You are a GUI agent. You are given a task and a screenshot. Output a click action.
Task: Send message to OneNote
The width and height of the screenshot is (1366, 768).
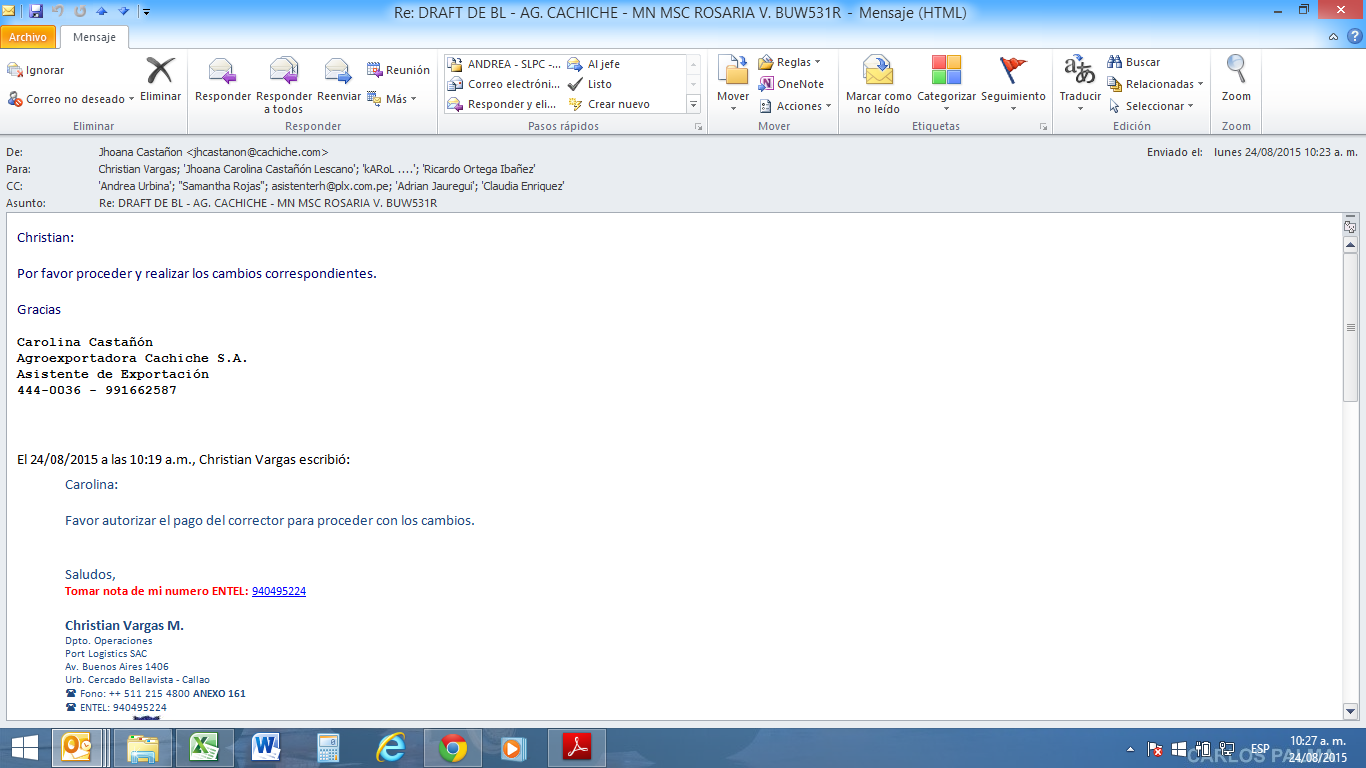coord(791,84)
